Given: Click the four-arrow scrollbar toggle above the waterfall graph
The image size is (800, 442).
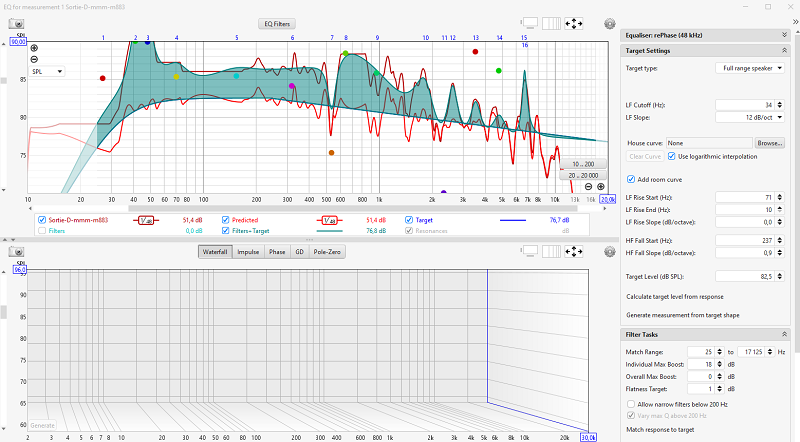Looking at the screenshot, I should point(573,252).
